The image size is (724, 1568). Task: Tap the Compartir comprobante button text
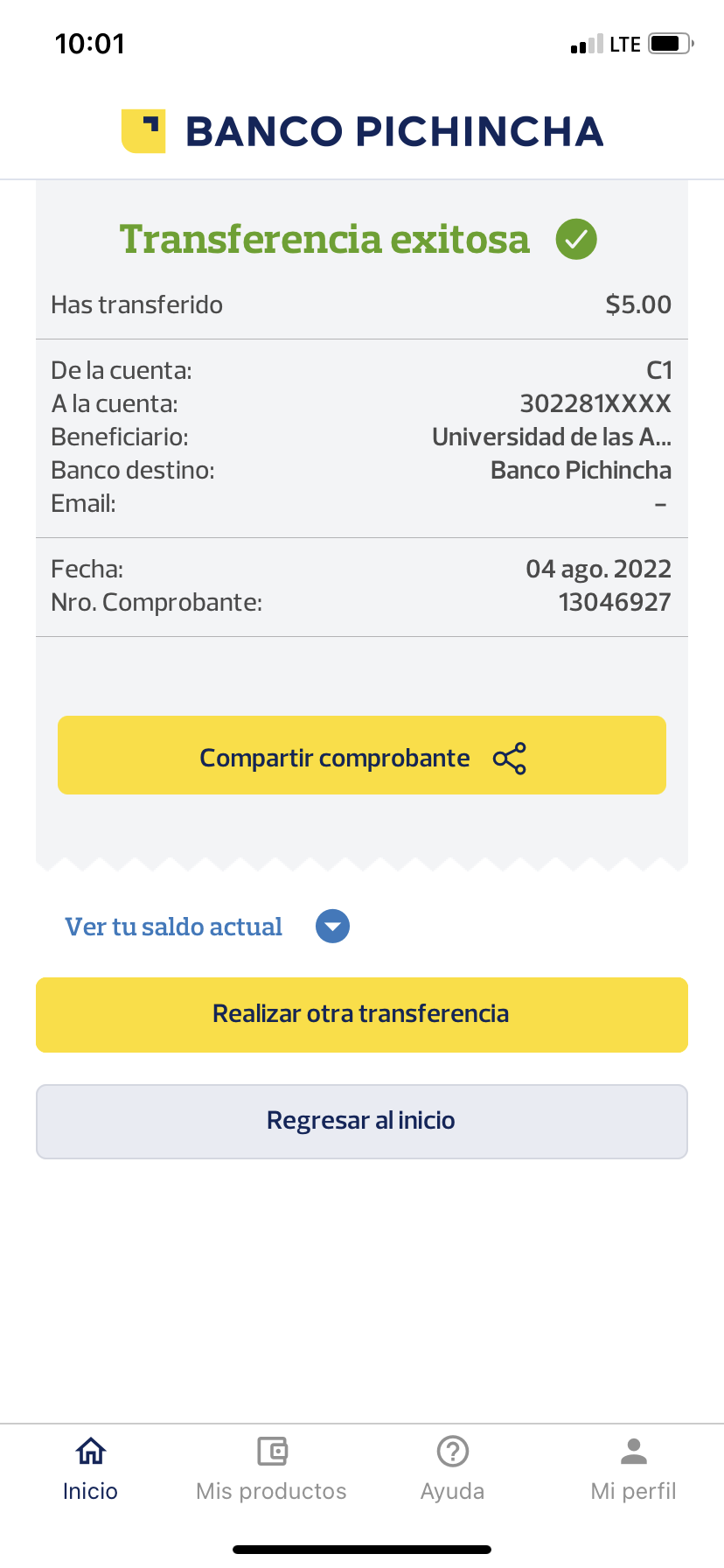(x=335, y=758)
